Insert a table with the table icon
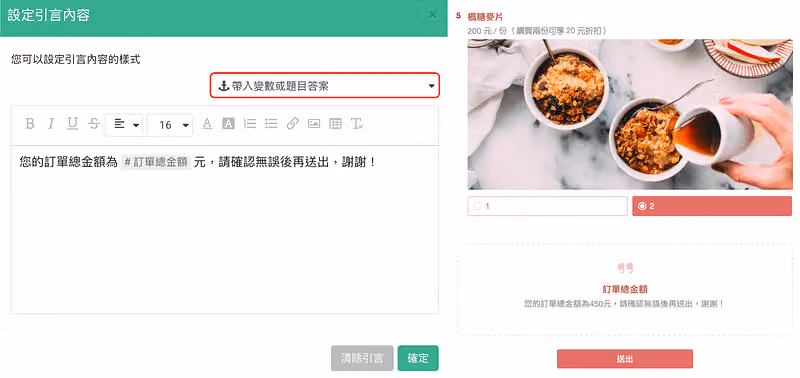800x378 pixels. tap(335, 124)
